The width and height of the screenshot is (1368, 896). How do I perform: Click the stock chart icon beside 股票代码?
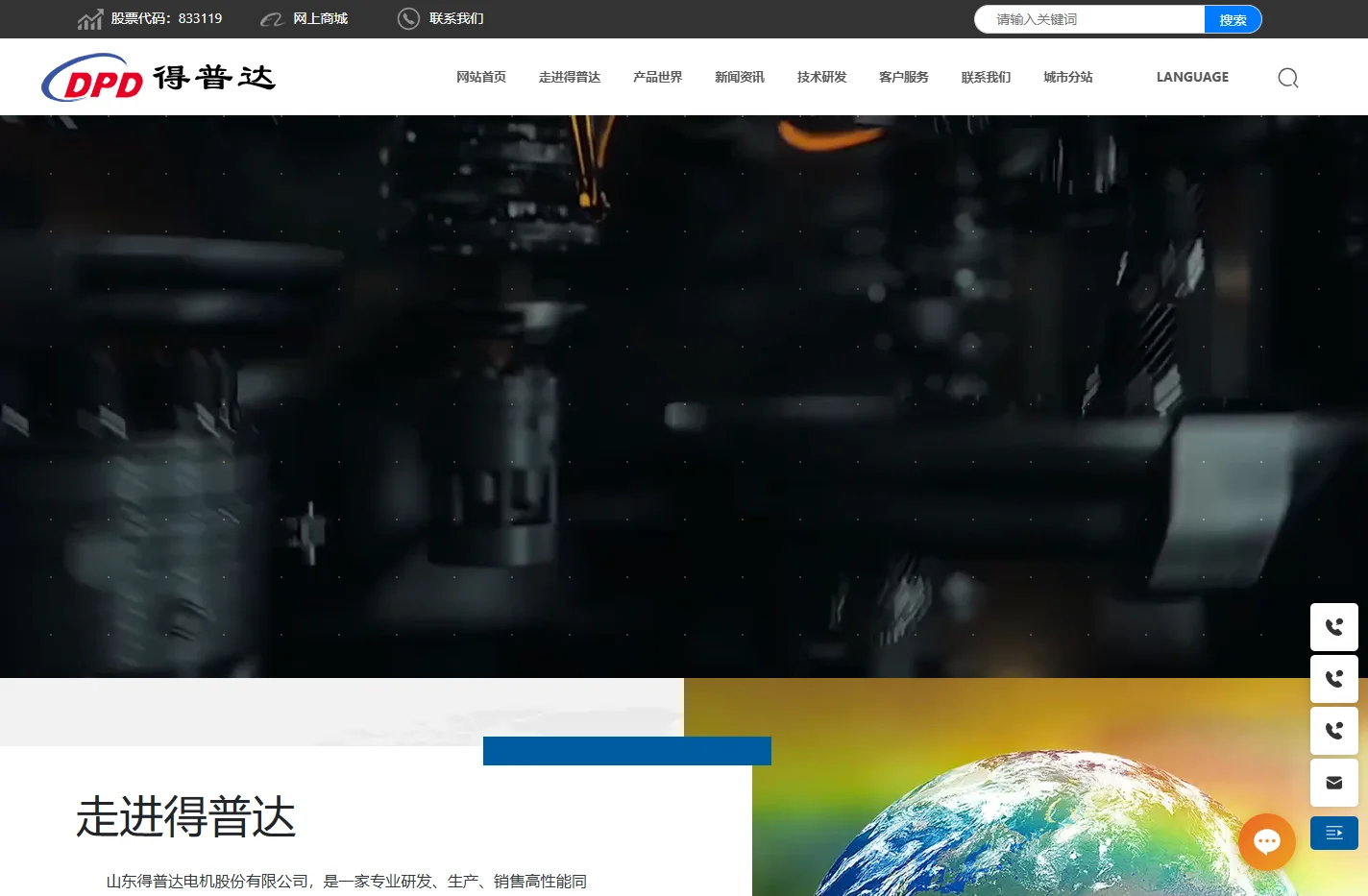tap(90, 19)
